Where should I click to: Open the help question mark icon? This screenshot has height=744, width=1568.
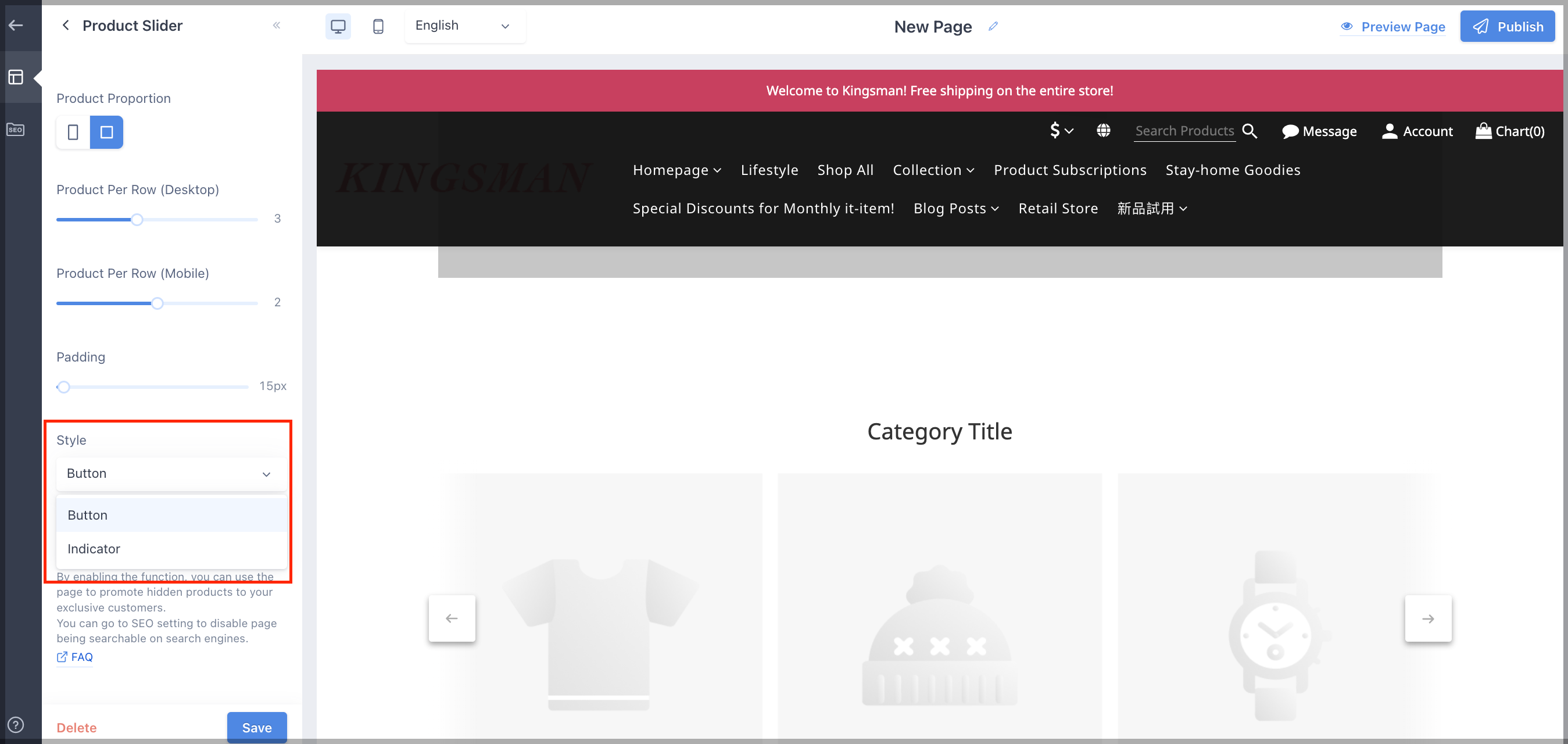16,724
